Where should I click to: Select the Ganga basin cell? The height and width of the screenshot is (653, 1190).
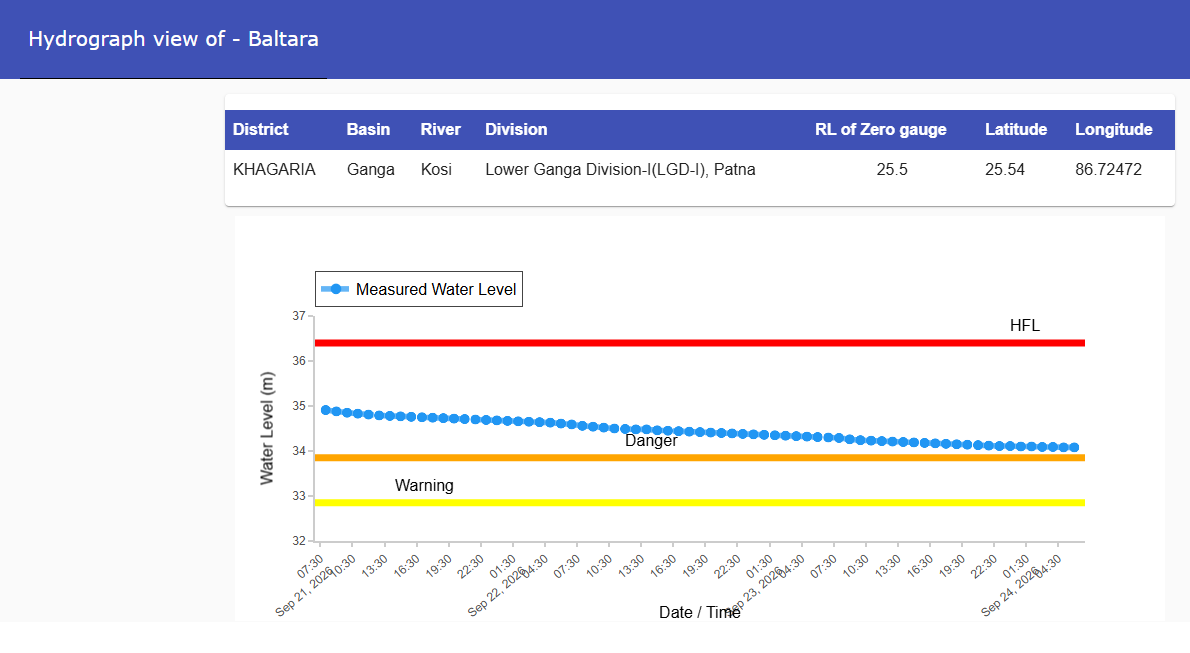(x=370, y=169)
